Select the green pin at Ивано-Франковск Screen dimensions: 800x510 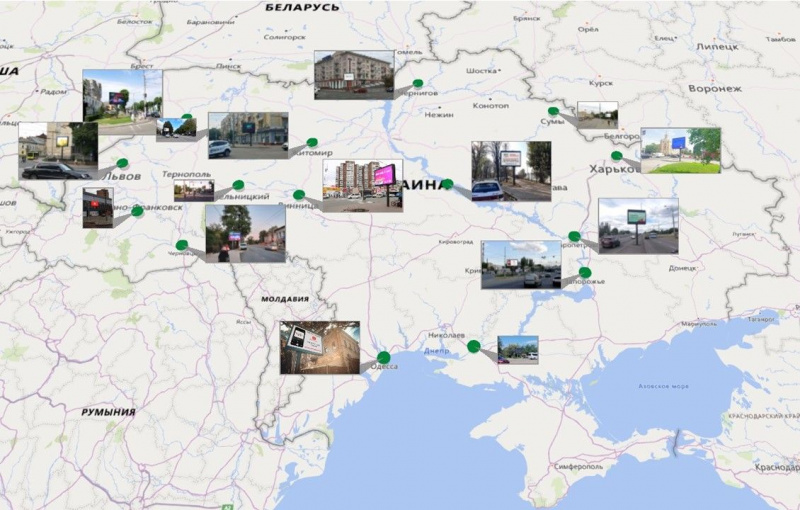(x=137, y=211)
